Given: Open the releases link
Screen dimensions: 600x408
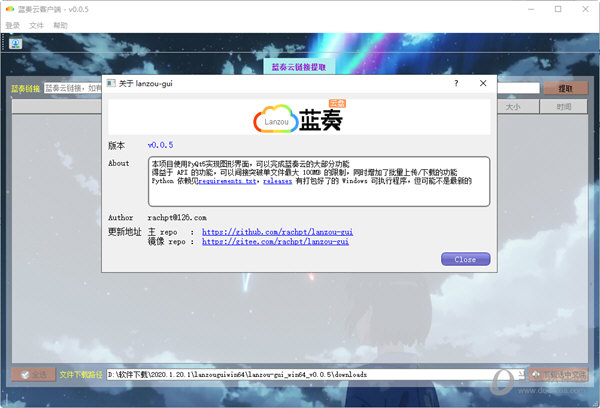Looking at the screenshot, I should pos(277,181).
